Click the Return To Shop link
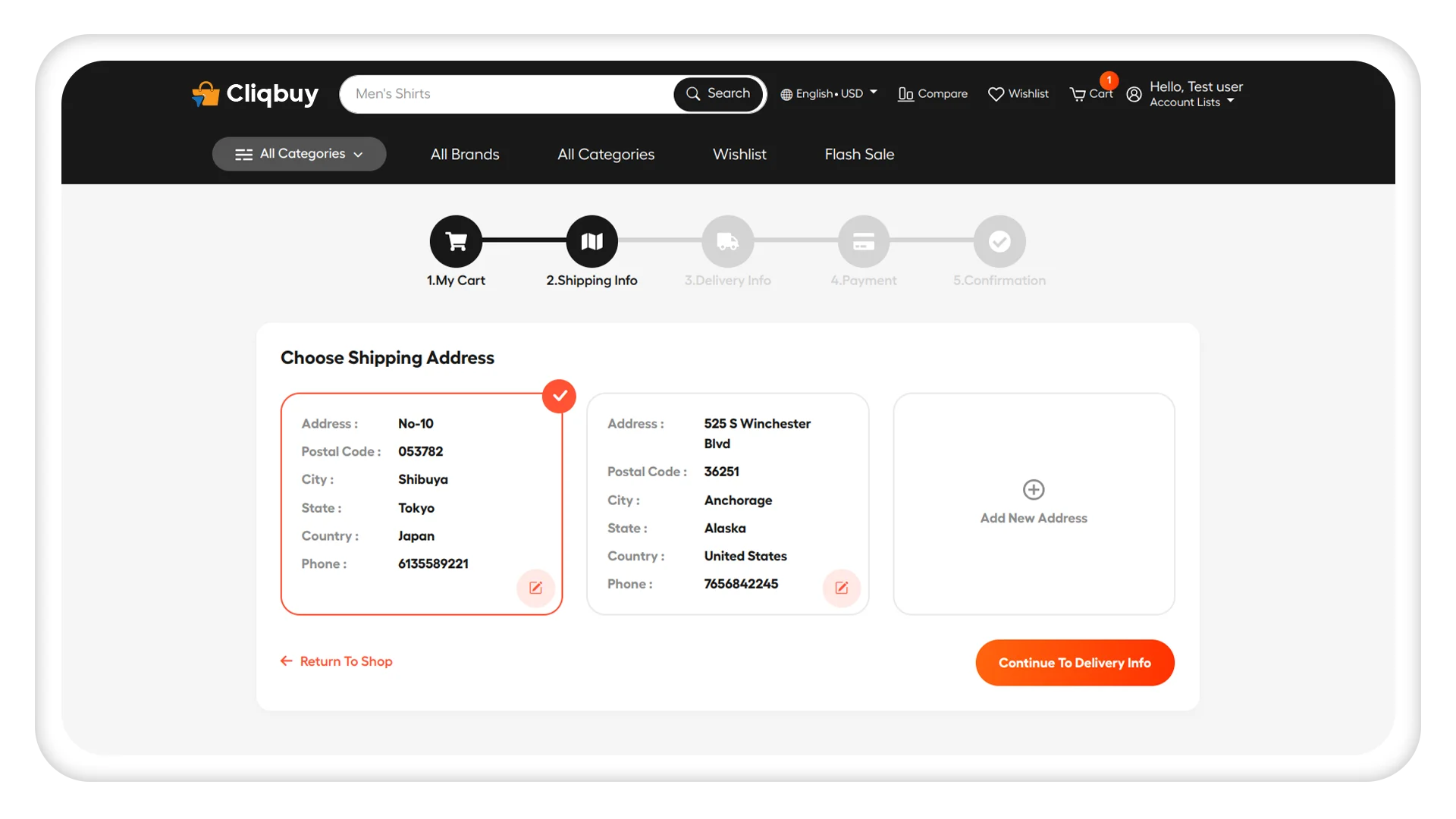This screenshot has height=819, width=1456. [336, 661]
